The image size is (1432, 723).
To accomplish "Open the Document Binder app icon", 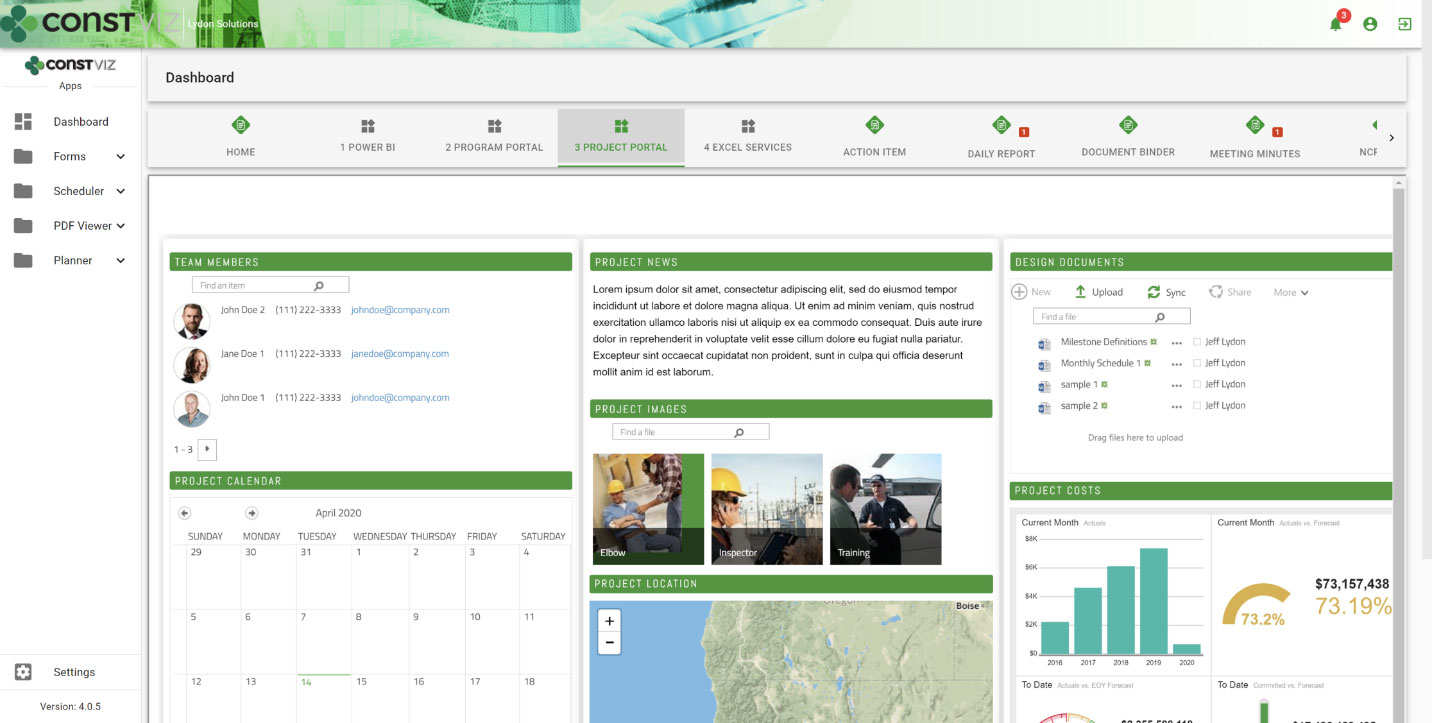I will (x=1128, y=126).
